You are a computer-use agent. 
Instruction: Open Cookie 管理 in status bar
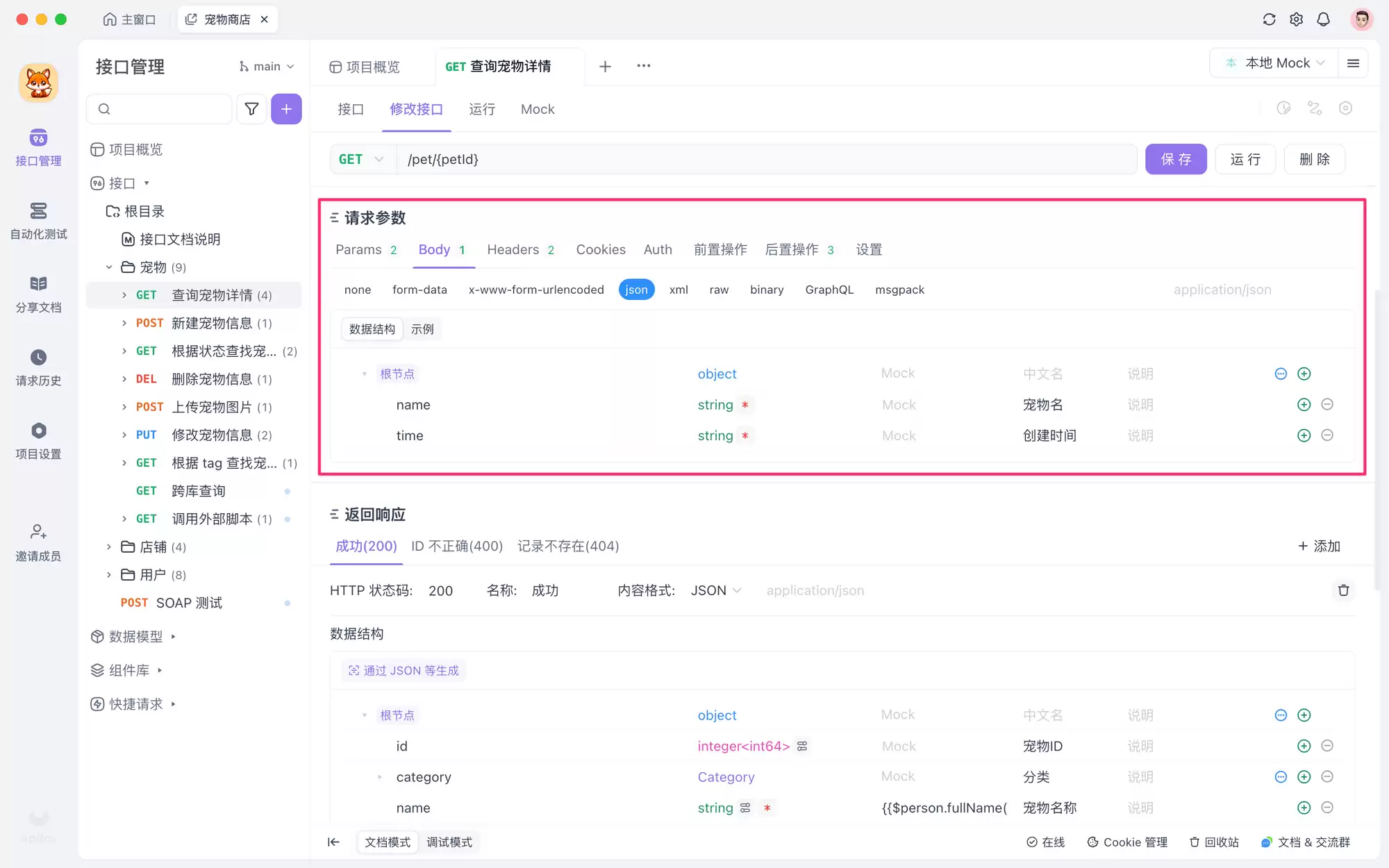[x=1127, y=842]
